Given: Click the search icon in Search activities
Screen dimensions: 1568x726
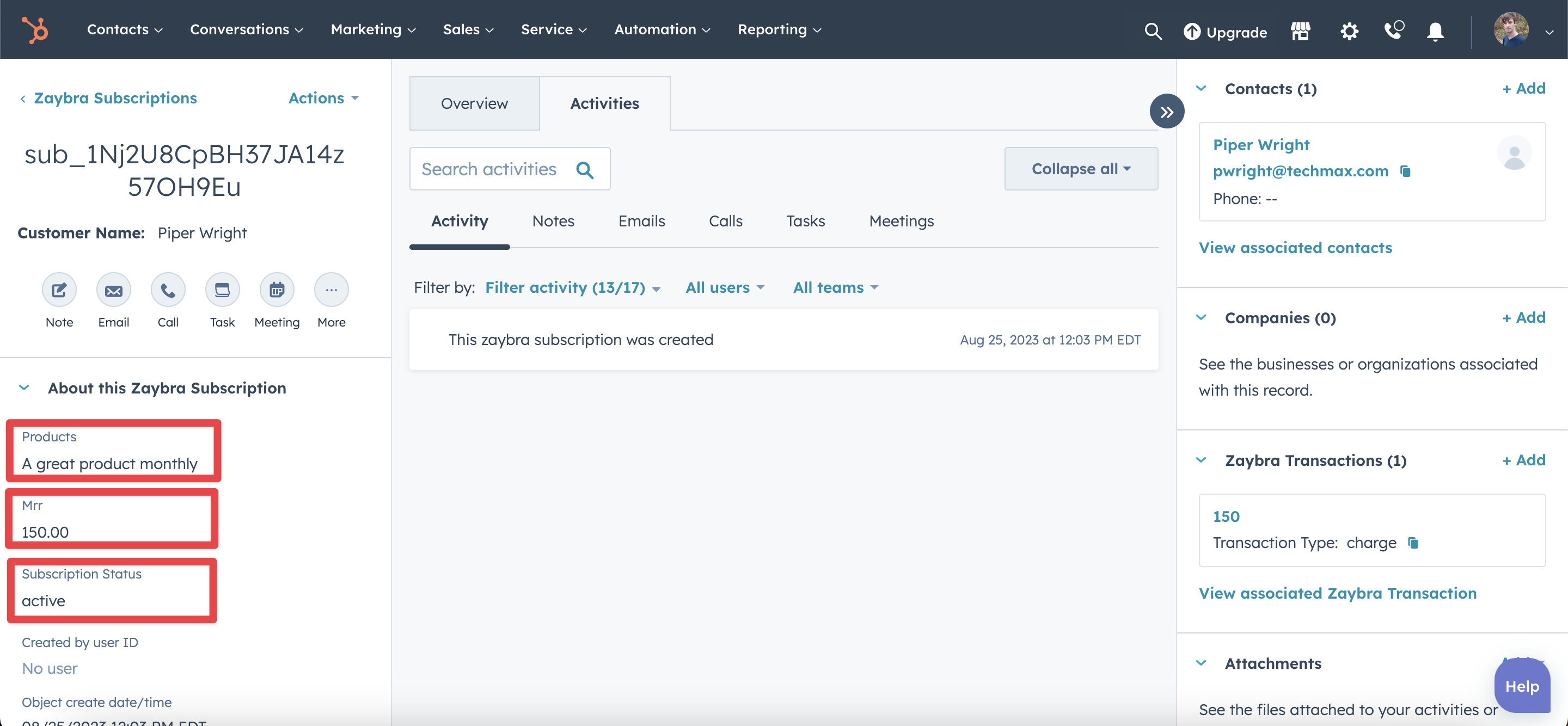Looking at the screenshot, I should (584, 169).
